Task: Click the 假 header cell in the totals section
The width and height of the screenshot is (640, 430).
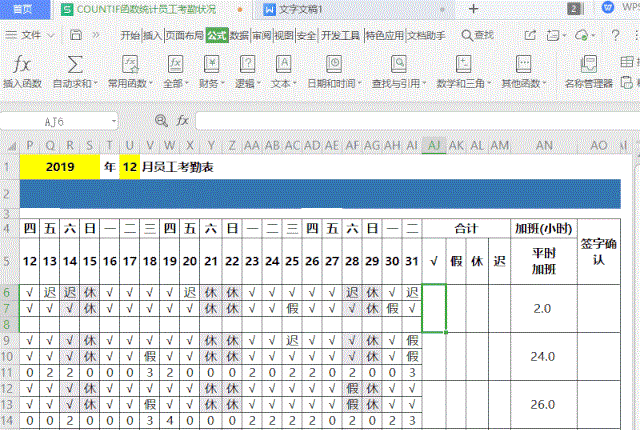Action: (456, 261)
